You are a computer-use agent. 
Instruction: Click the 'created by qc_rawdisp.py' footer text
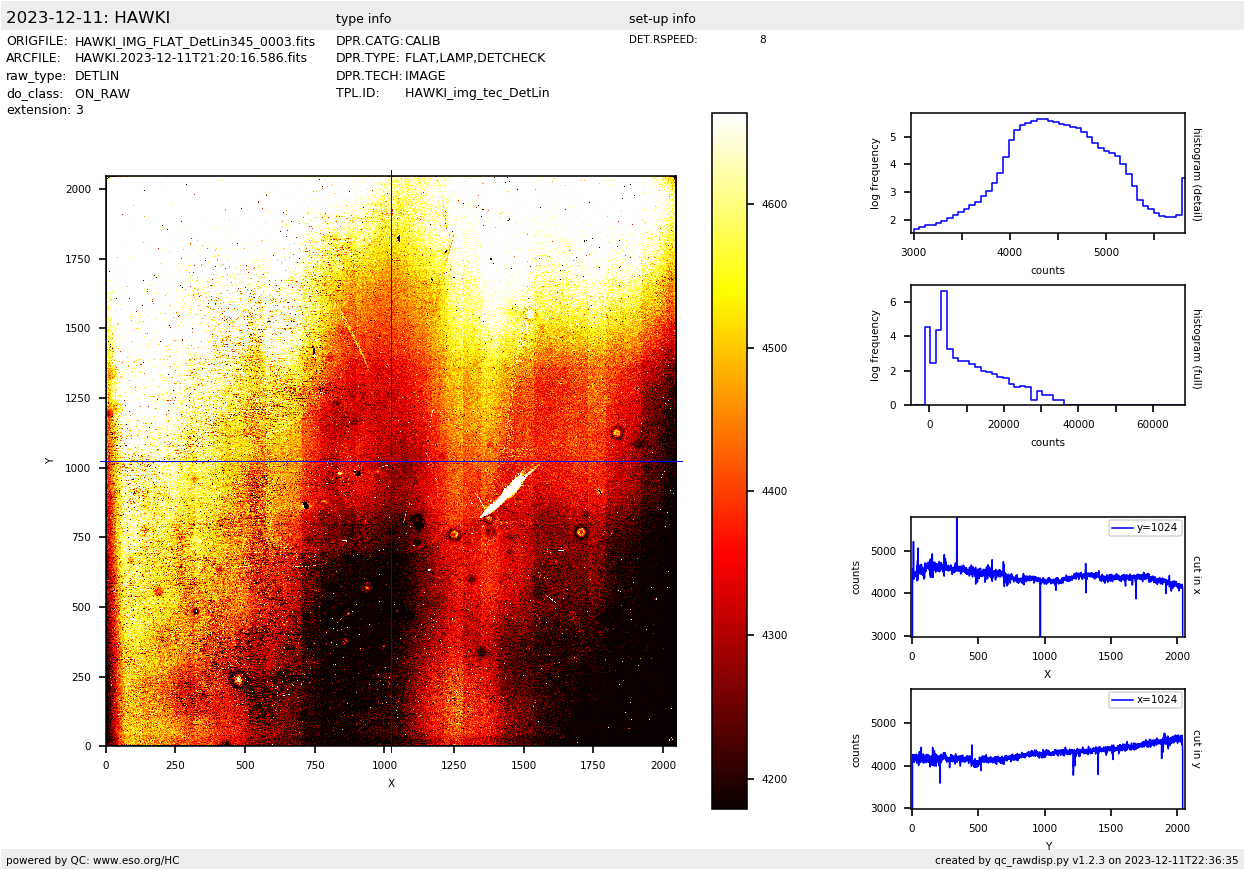click(x=1086, y=860)
